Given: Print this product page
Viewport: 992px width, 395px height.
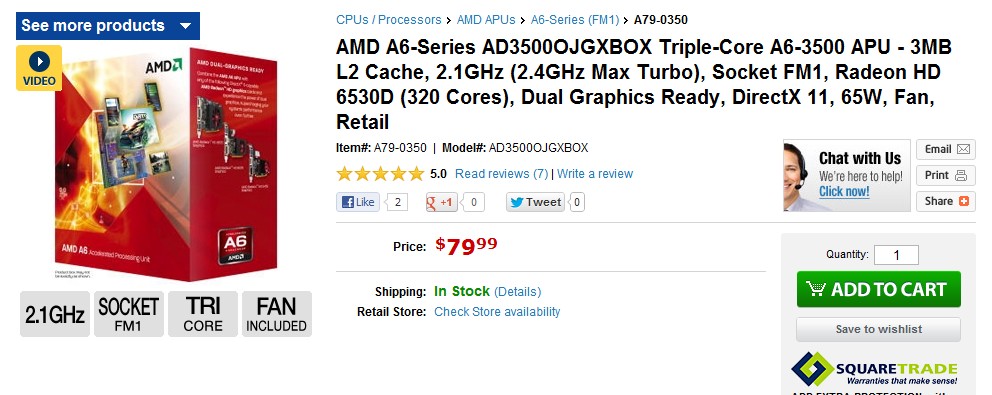Looking at the screenshot, I should (946, 175).
